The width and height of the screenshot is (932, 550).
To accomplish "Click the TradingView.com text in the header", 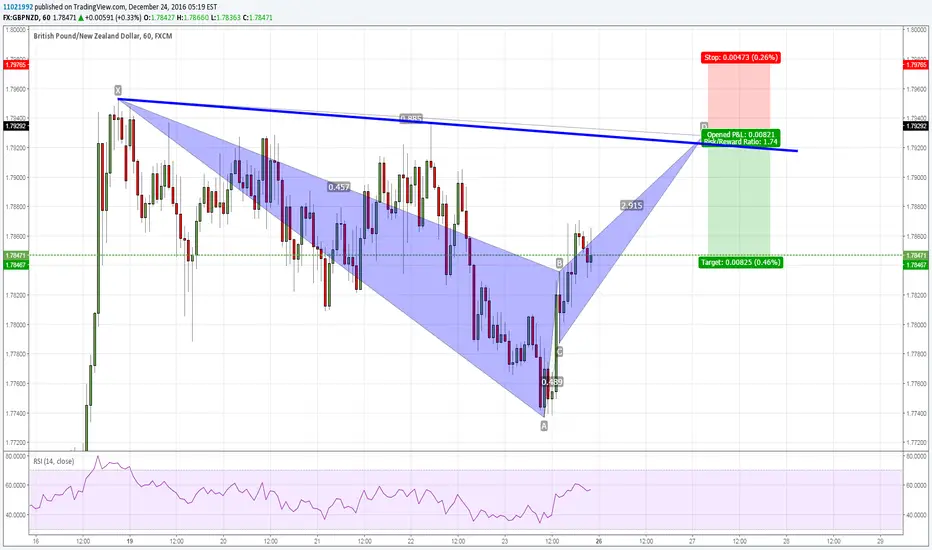I will (98, 7).
